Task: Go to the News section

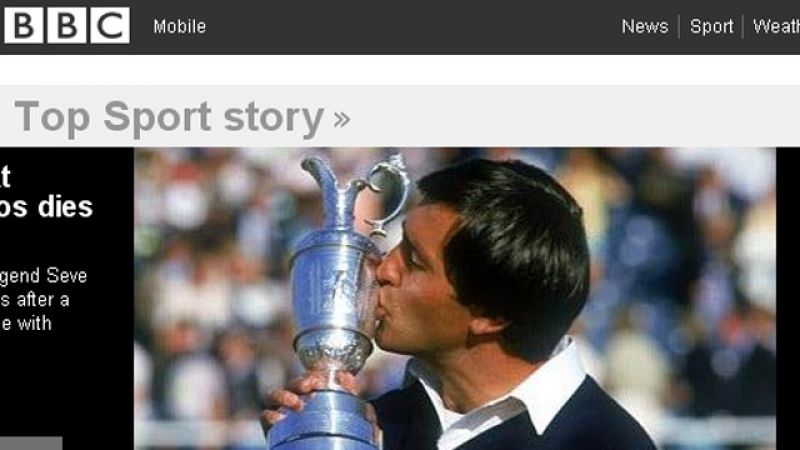Action: [645, 27]
